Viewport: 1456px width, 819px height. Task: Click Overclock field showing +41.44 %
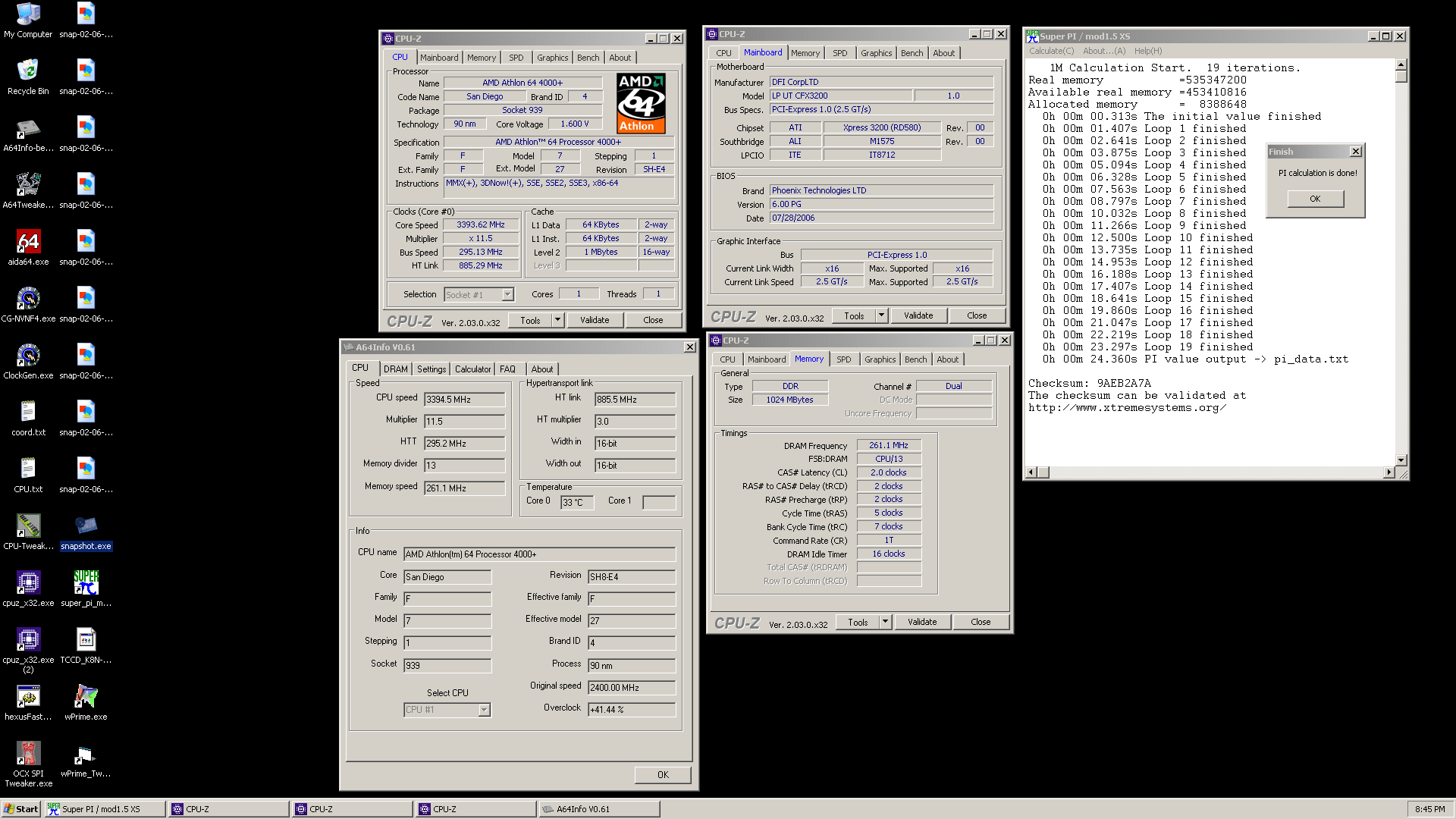click(632, 710)
